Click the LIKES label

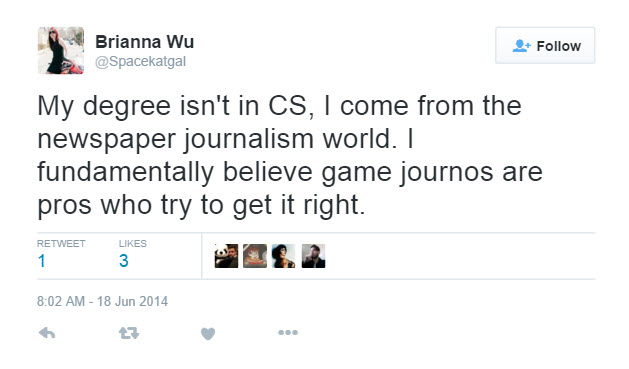[x=133, y=243]
